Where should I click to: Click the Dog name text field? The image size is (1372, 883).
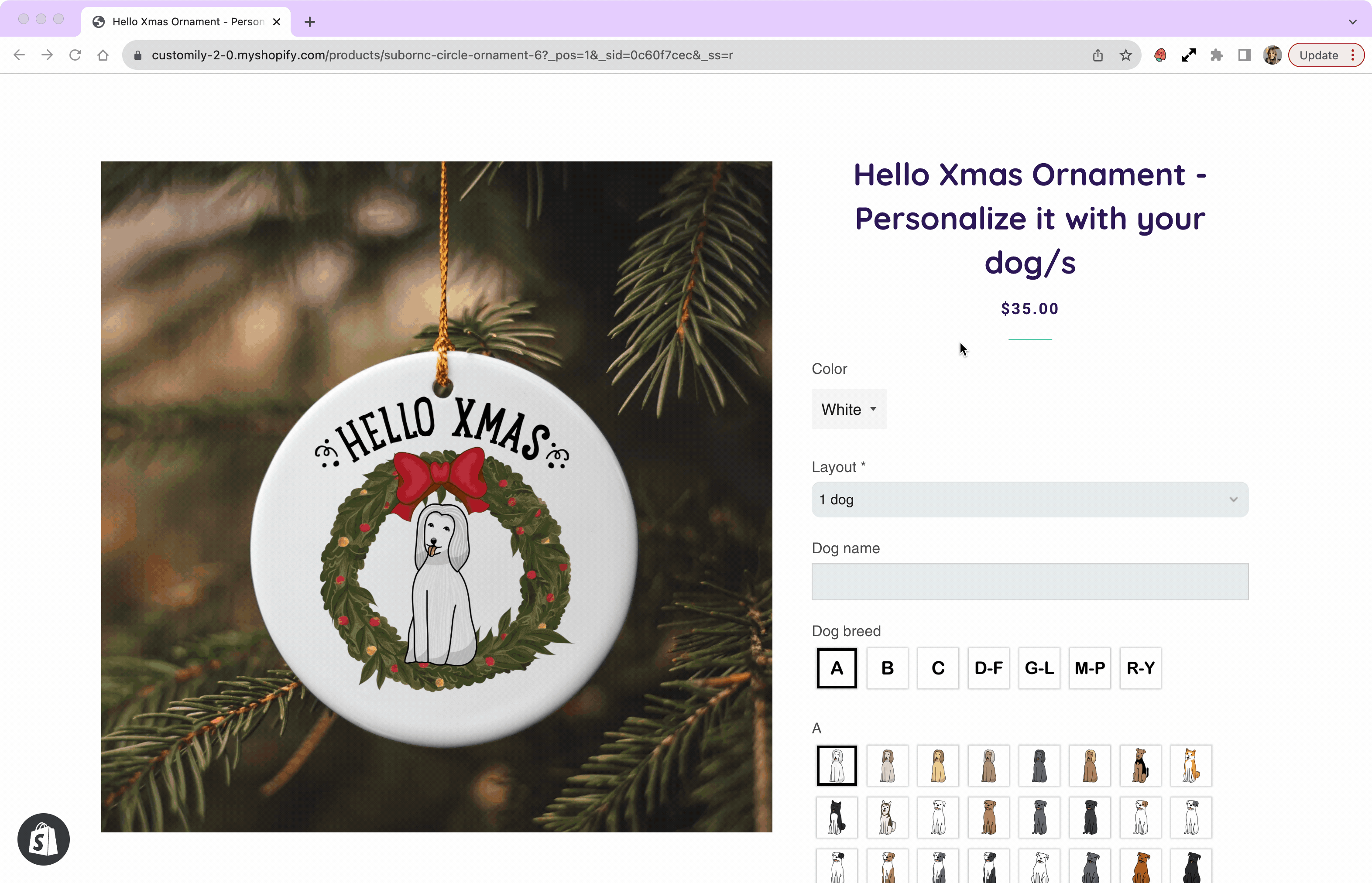click(x=1029, y=582)
